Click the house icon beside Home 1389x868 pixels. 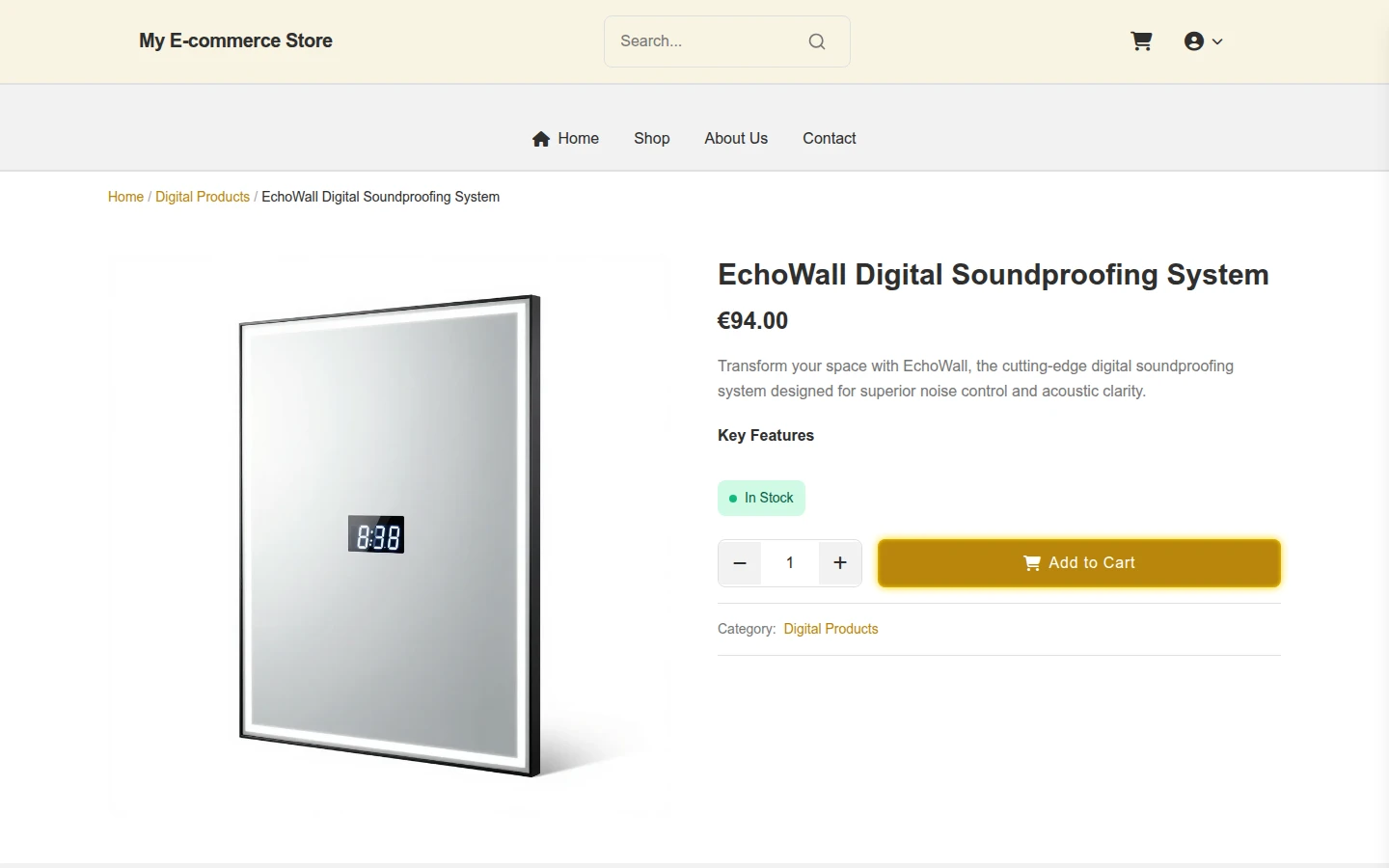541,139
